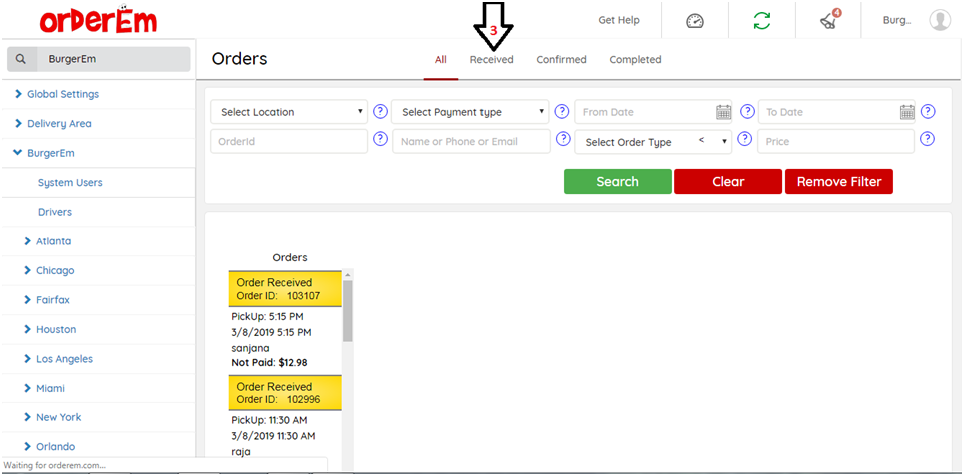964x476 pixels.
Task: Open the To Date calendar icon
Action: tap(907, 112)
